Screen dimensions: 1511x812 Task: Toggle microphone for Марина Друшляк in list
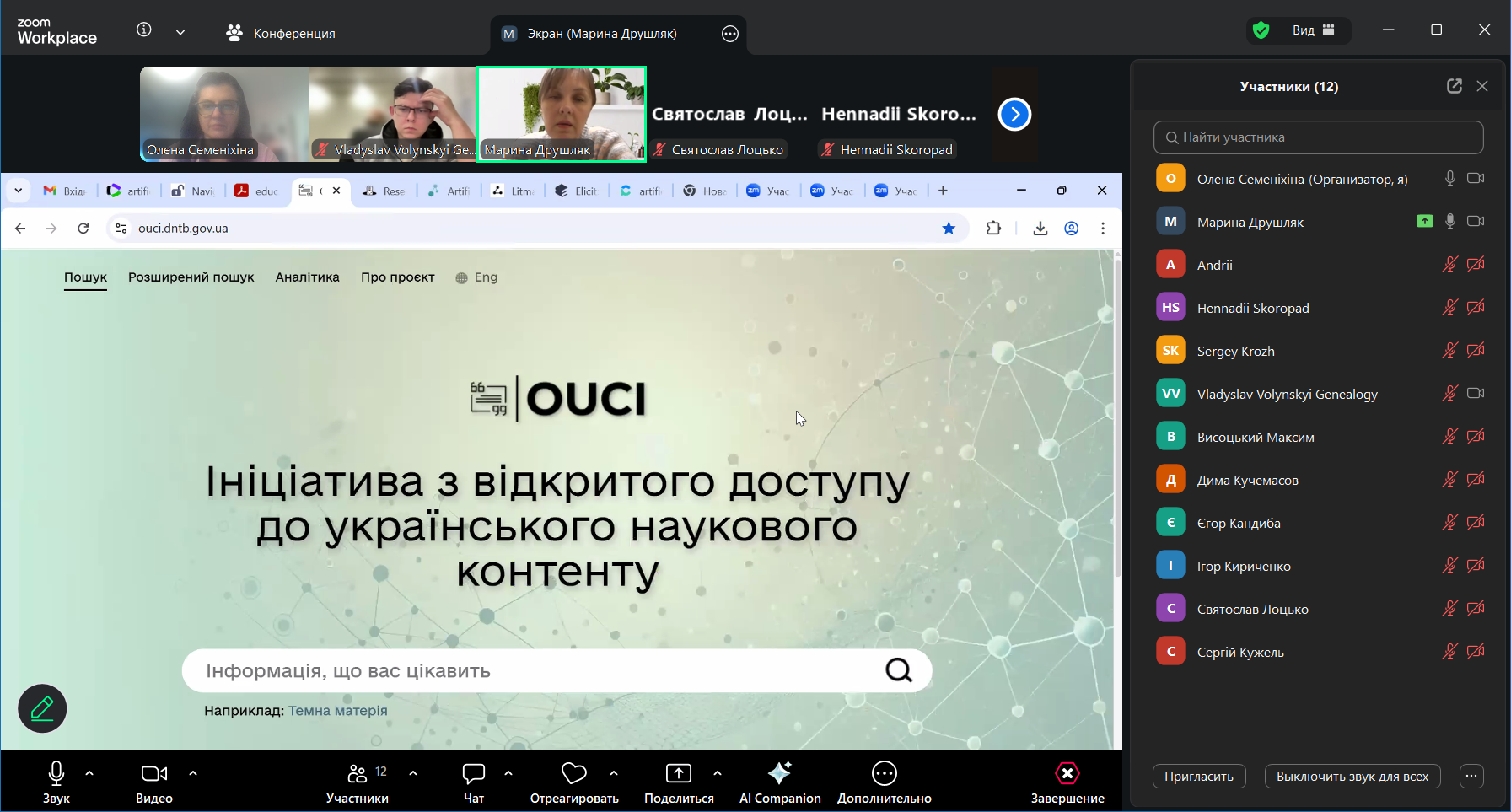click(x=1449, y=222)
